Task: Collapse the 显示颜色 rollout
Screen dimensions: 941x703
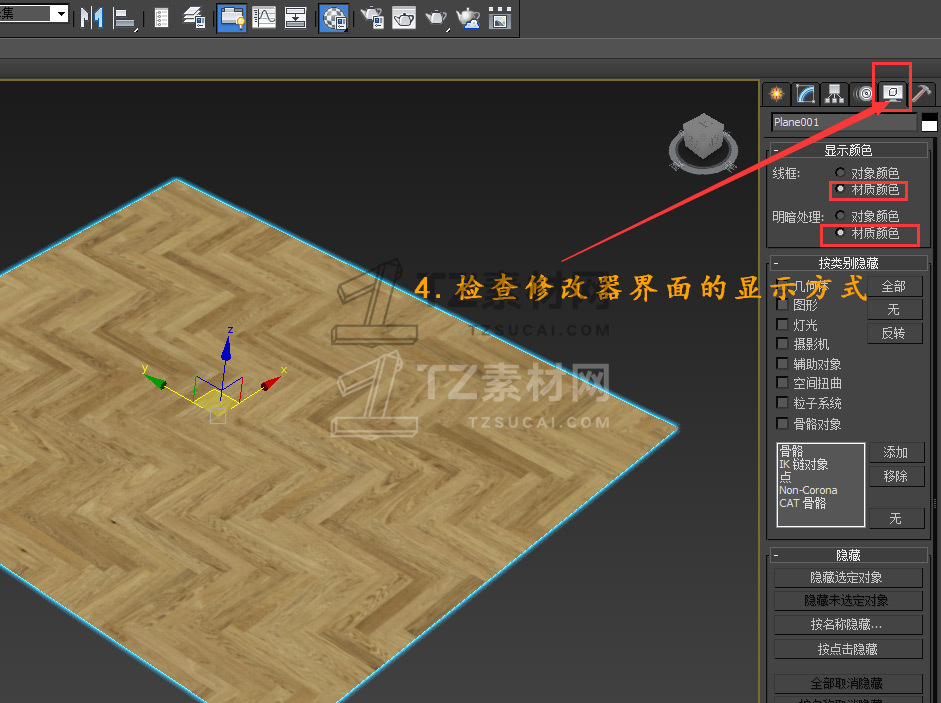Action: (776, 150)
